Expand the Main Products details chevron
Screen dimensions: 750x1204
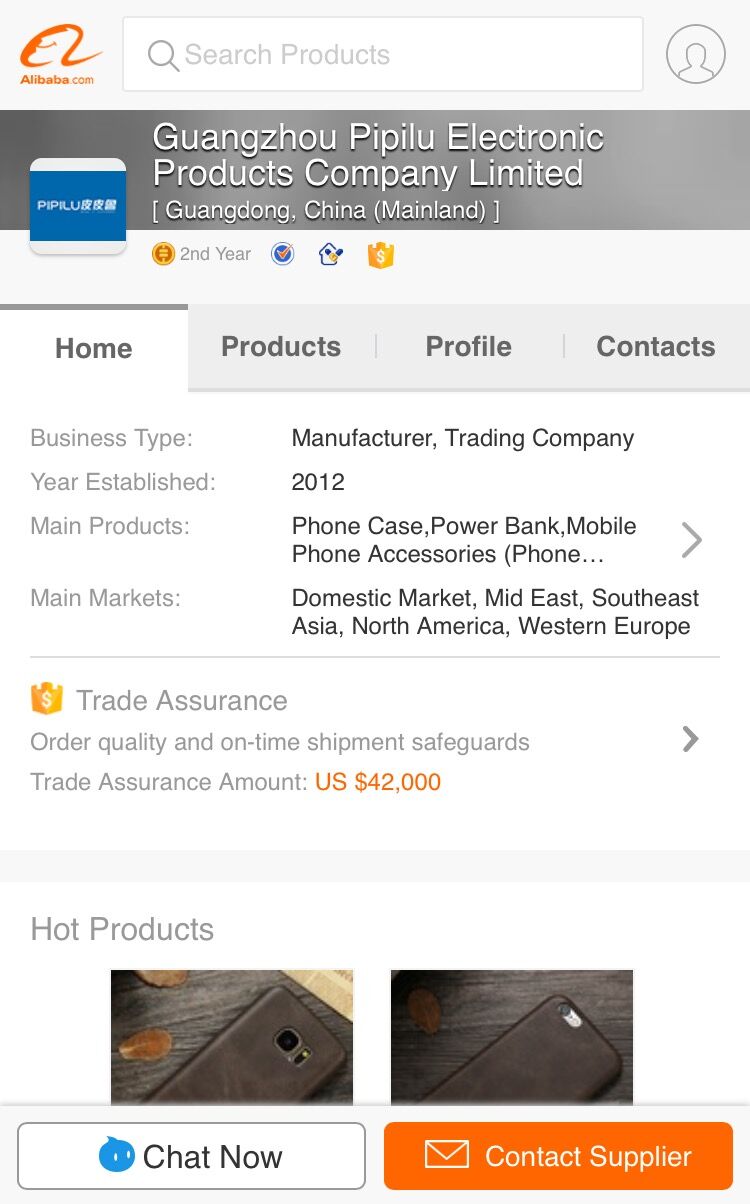pyautogui.click(x=691, y=540)
